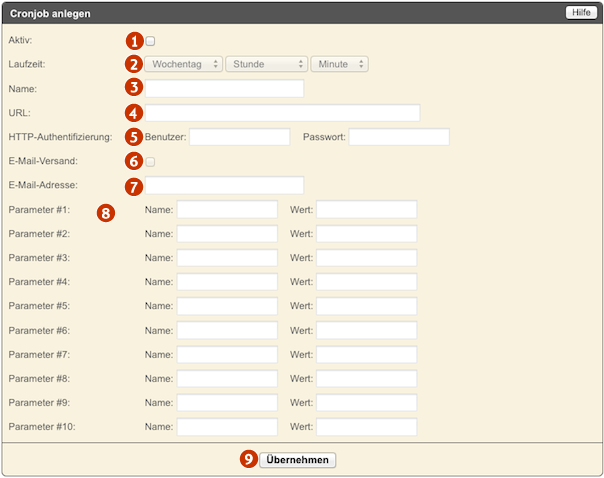Focus the E-Mail-Adresse input field
Image resolution: width=604 pixels, height=478 pixels.
click(225, 185)
